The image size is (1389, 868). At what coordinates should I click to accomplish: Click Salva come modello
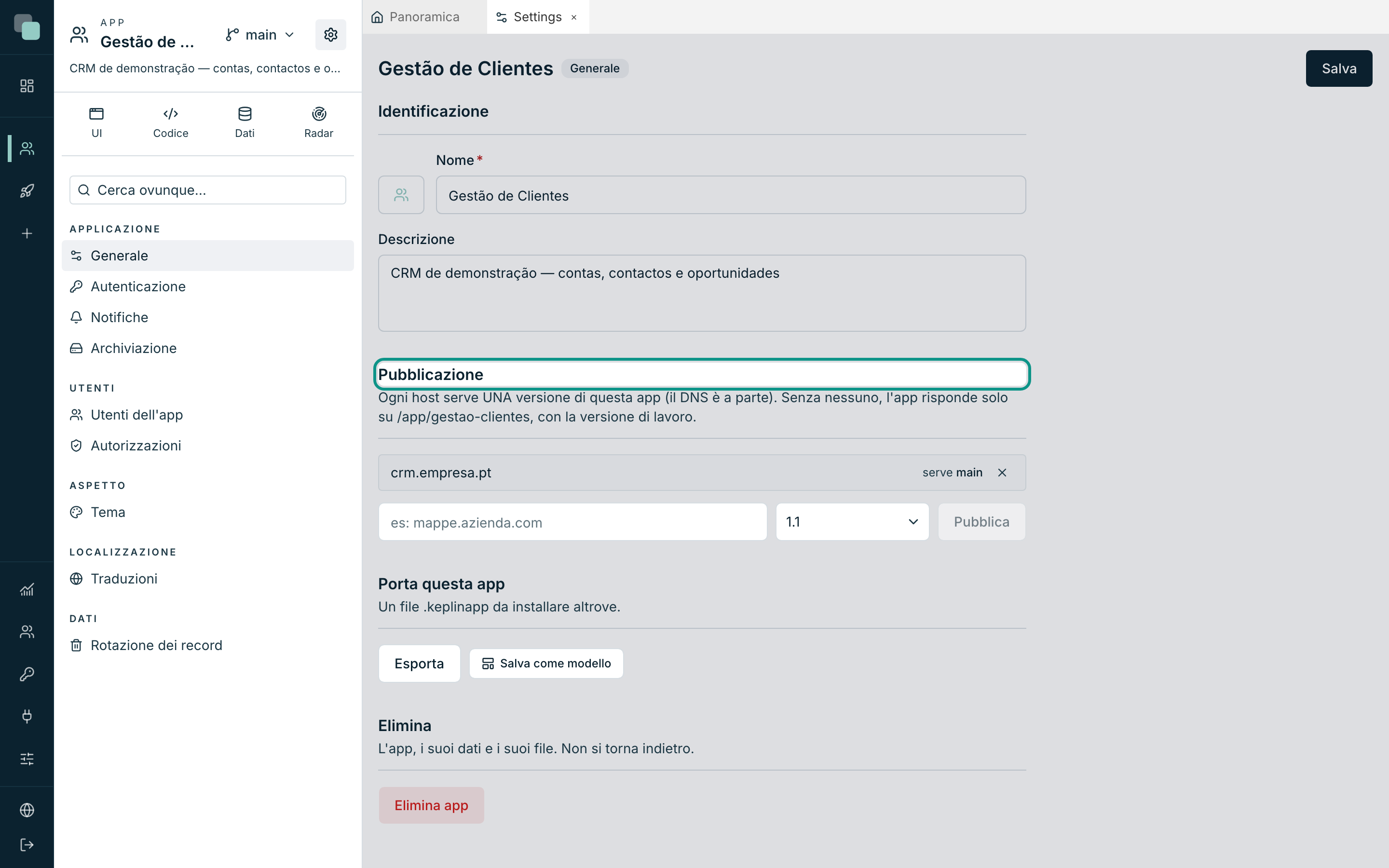546,664
